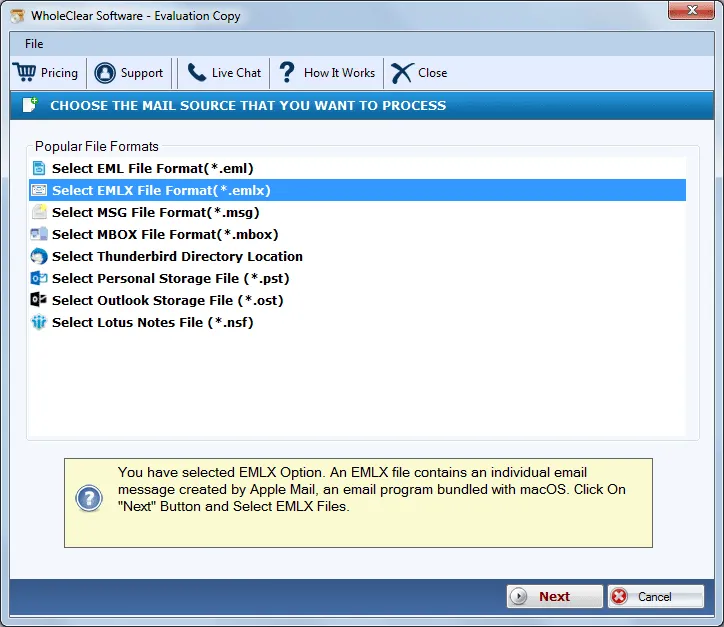
Task: Select EML File Format(*.eml) row
Action: [357, 168]
